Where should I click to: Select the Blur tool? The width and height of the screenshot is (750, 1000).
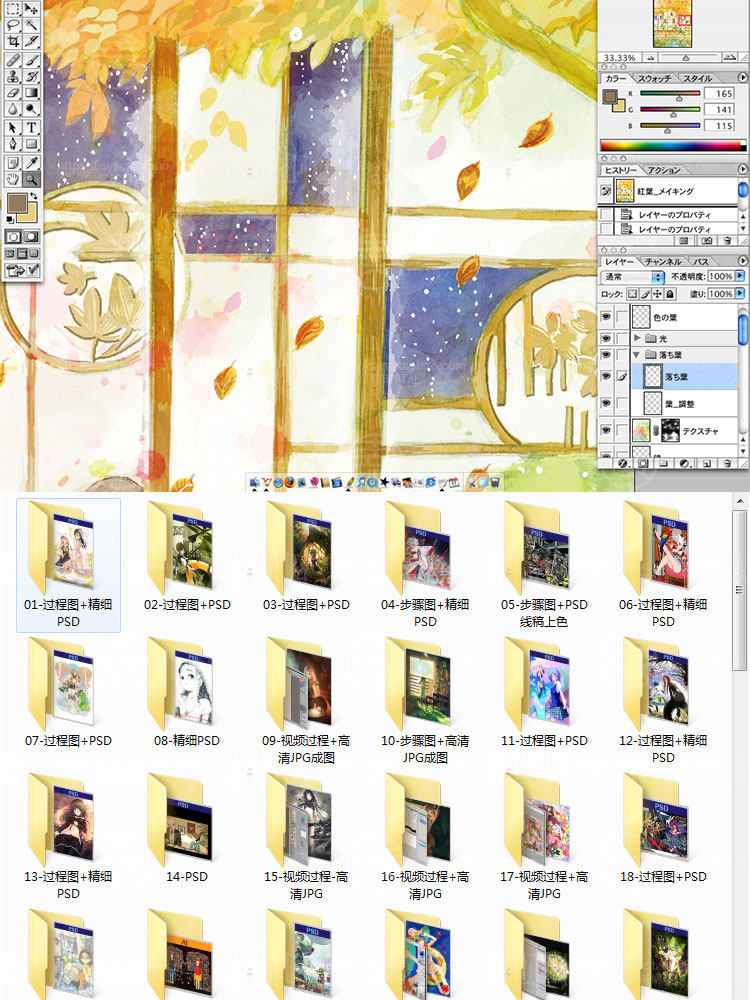click(x=13, y=110)
